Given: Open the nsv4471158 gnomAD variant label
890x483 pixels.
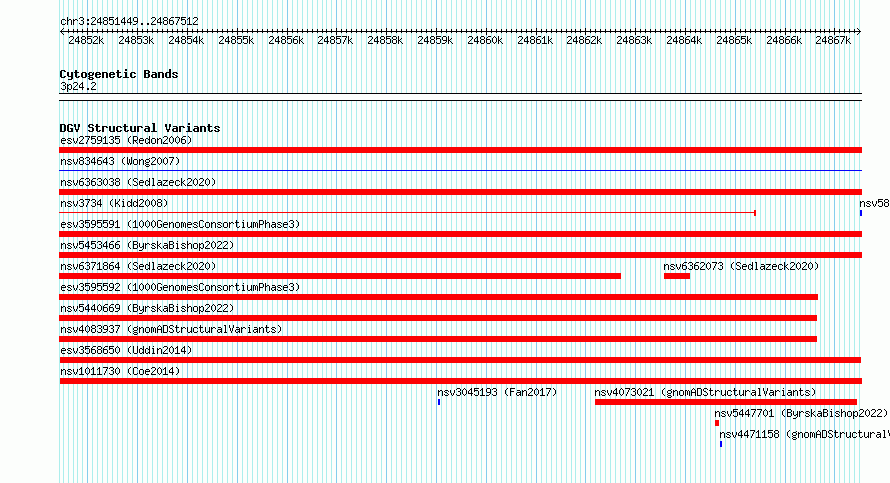Looking at the screenshot, I should tap(804, 434).
